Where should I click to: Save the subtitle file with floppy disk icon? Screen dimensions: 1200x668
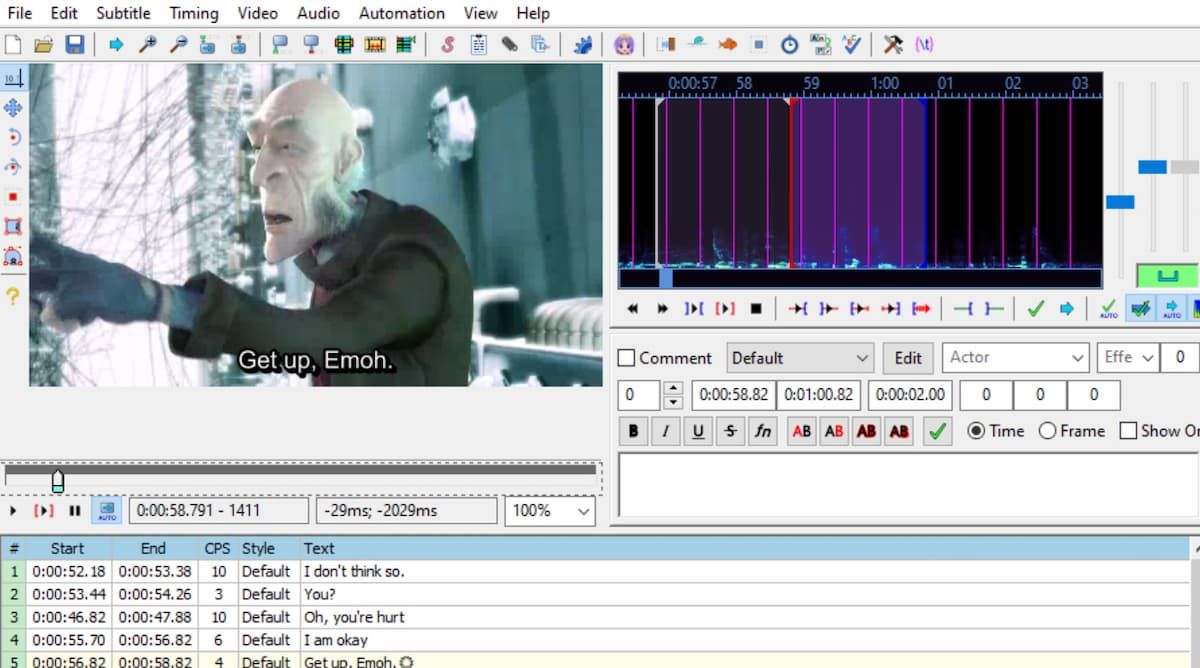tap(74, 45)
